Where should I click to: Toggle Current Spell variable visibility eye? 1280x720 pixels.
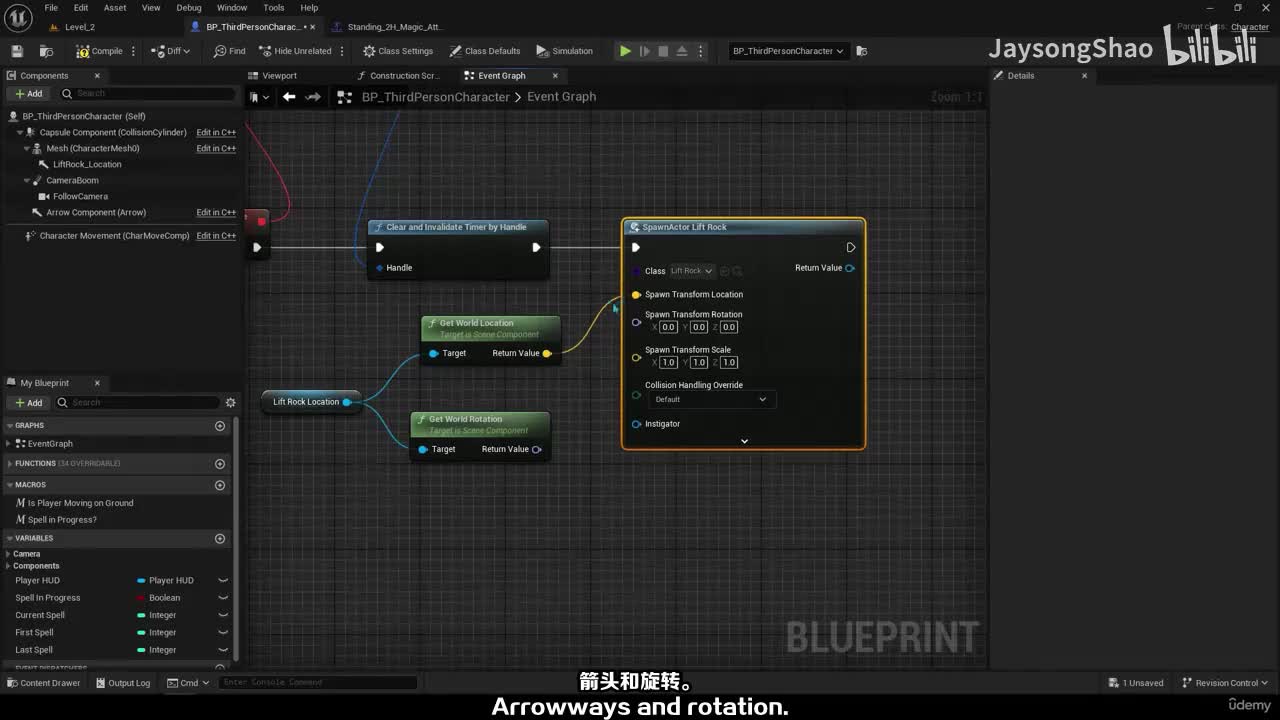click(x=223, y=616)
